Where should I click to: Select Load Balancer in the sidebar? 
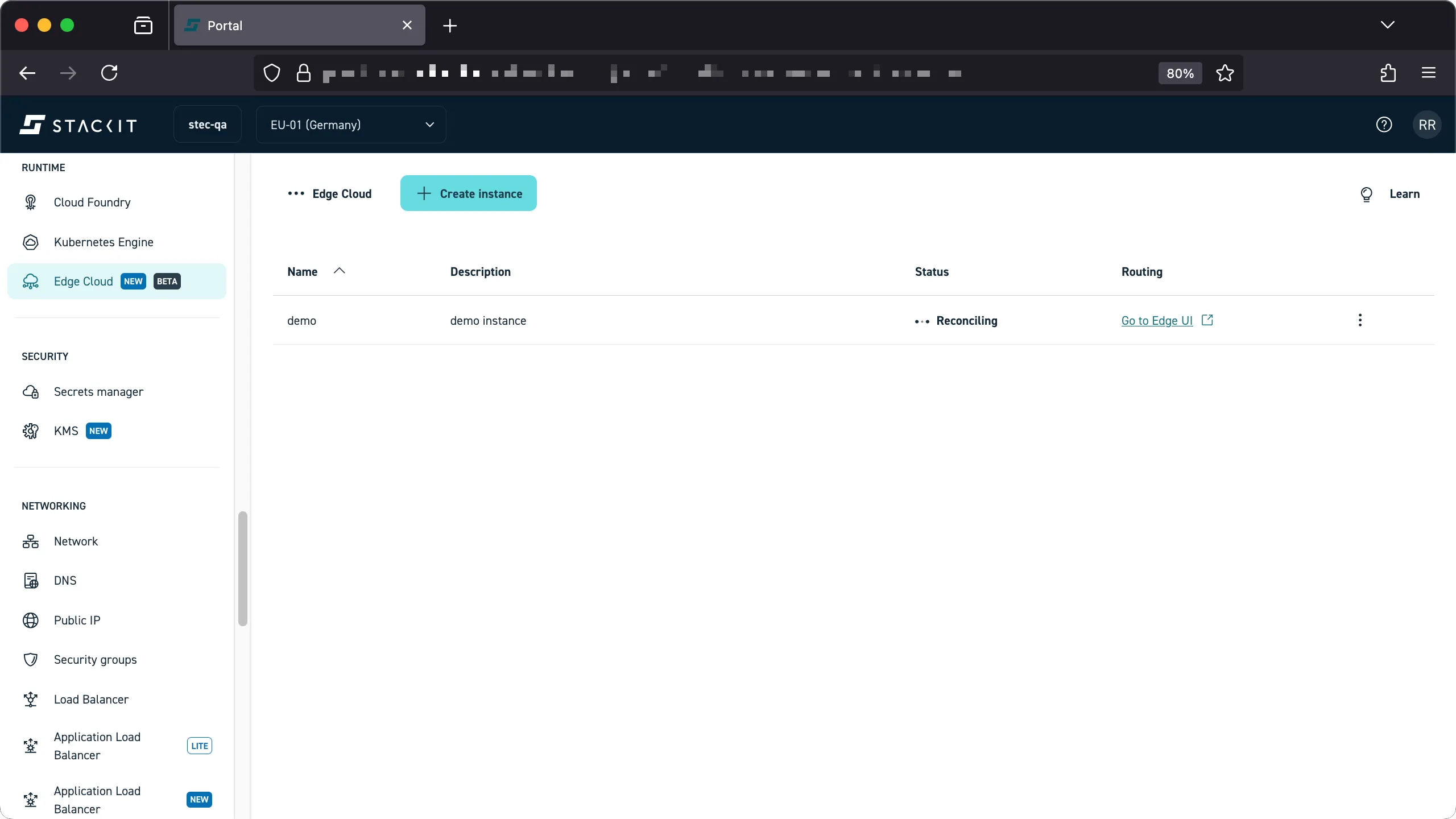(91, 699)
